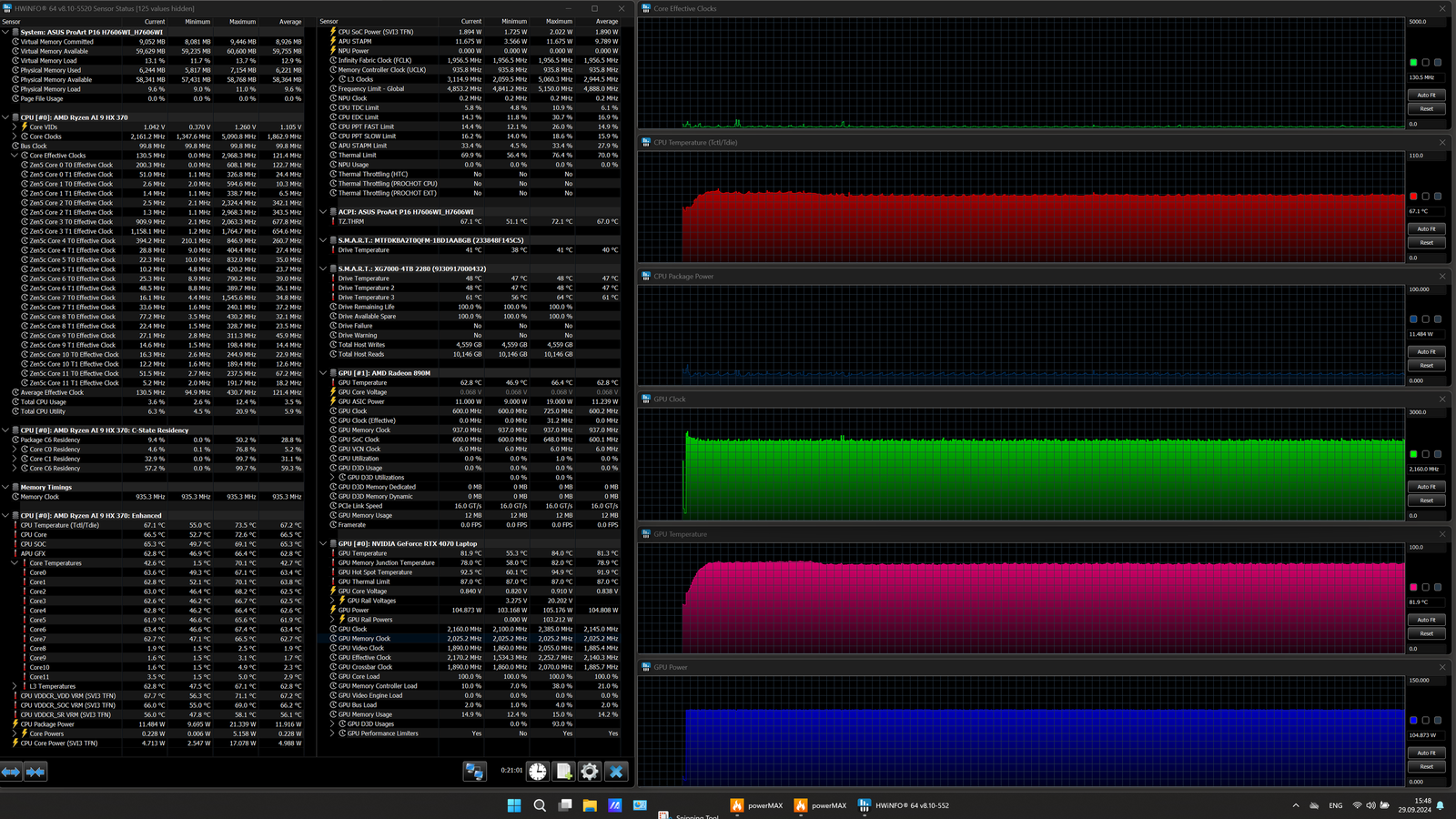
Task: Click Auto Fit in Core Effective Clocks graph
Action: coord(1426,96)
